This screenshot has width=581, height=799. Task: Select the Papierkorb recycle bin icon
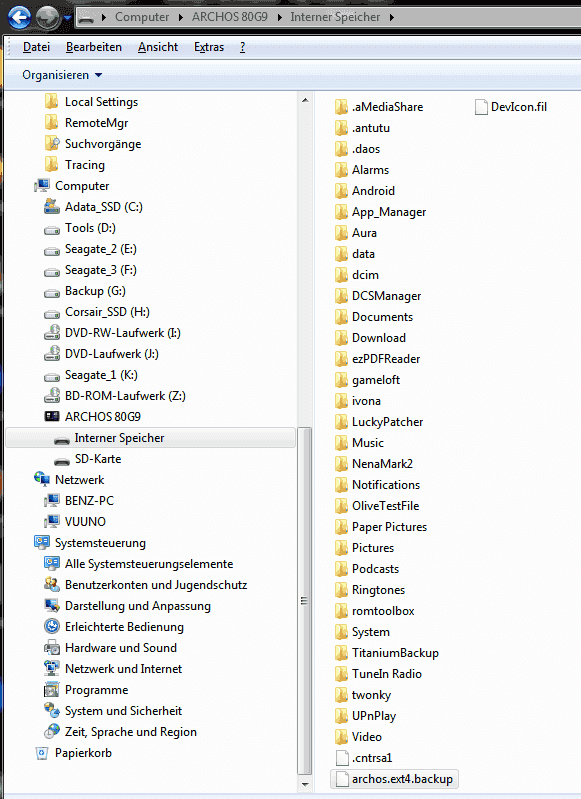[42, 753]
